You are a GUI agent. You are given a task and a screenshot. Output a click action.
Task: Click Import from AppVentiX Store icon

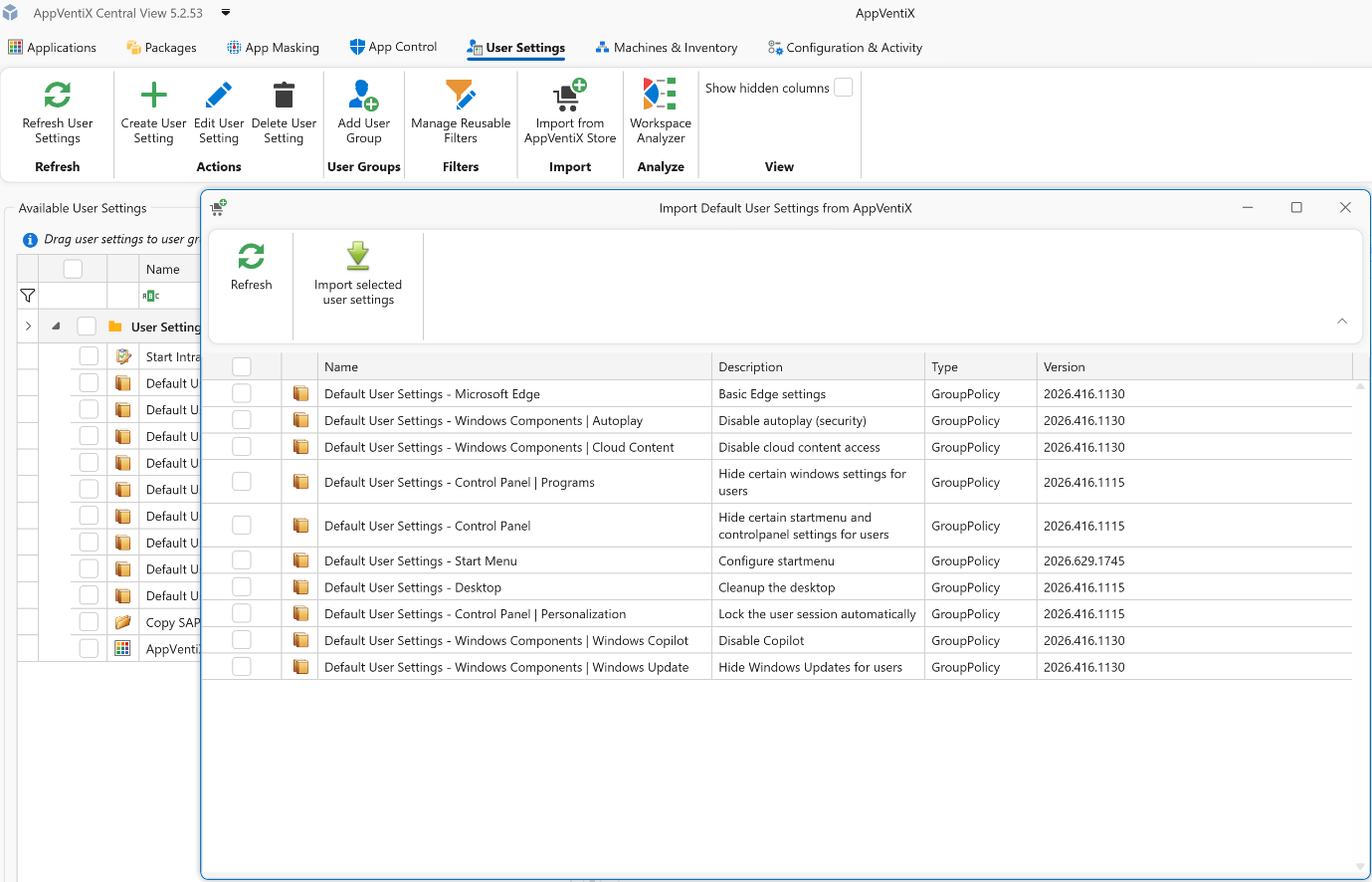570,96
